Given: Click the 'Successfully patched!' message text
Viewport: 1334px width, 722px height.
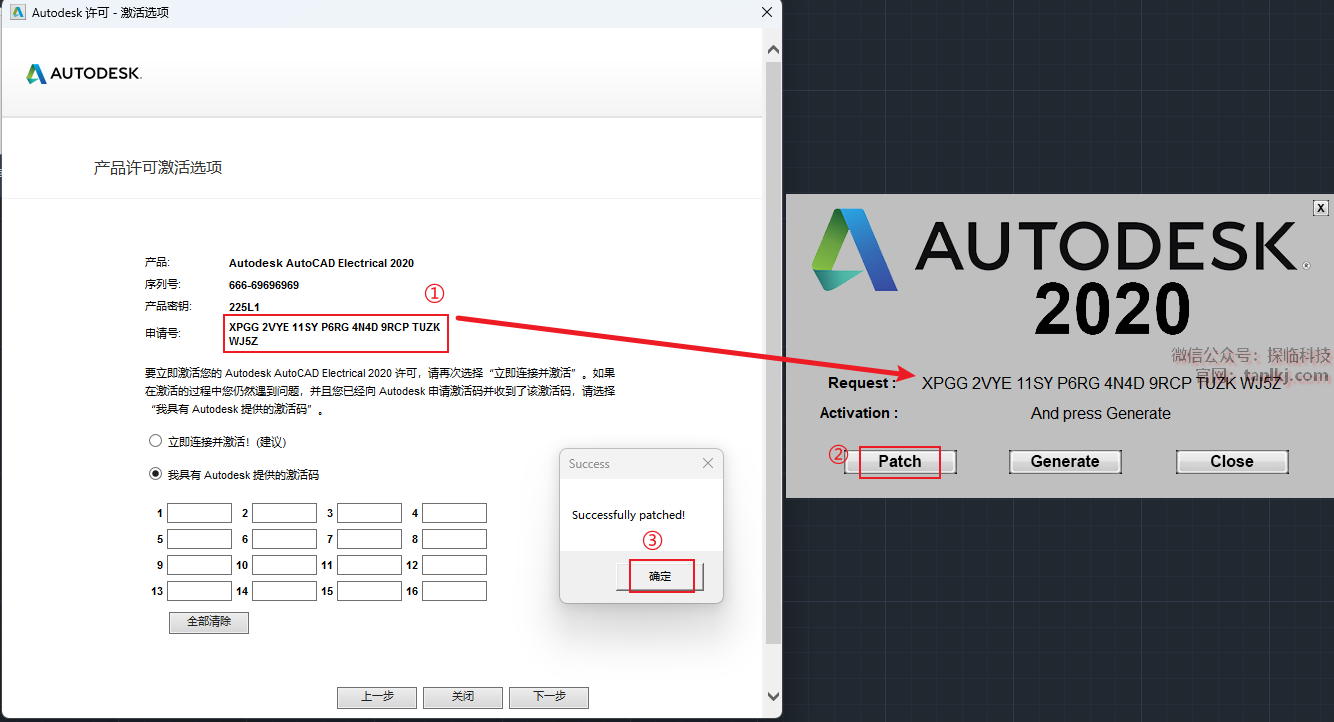Looking at the screenshot, I should pyautogui.click(x=628, y=515).
